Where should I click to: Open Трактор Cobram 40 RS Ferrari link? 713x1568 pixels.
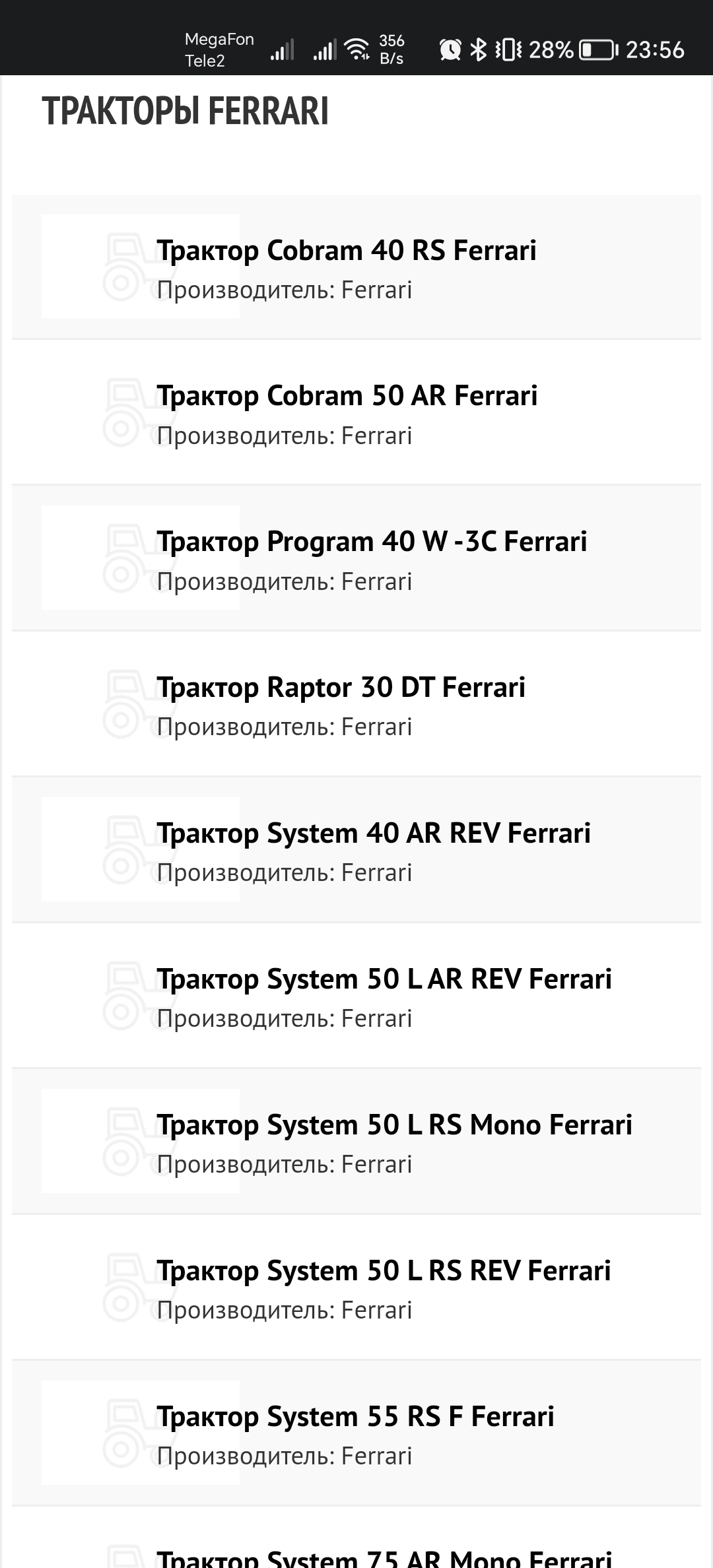coord(346,251)
